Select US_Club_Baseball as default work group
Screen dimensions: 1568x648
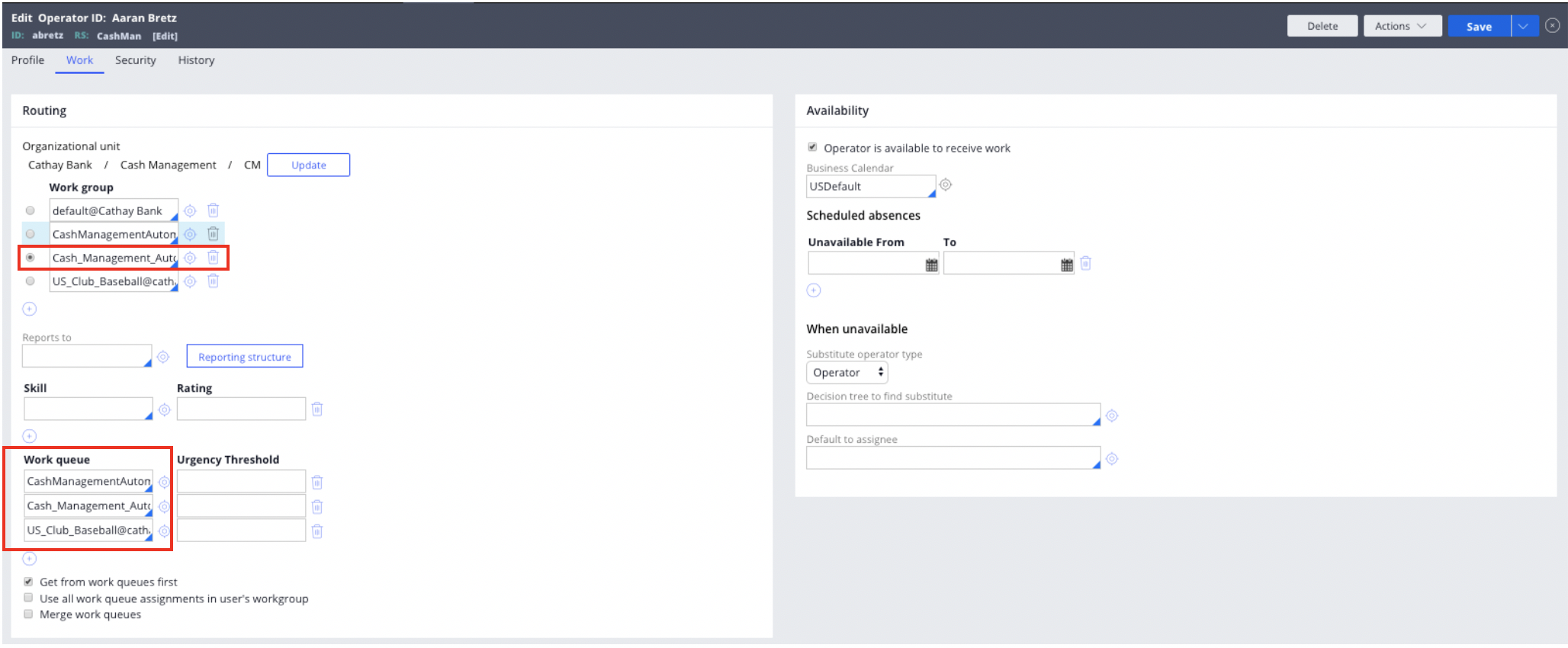click(x=31, y=281)
